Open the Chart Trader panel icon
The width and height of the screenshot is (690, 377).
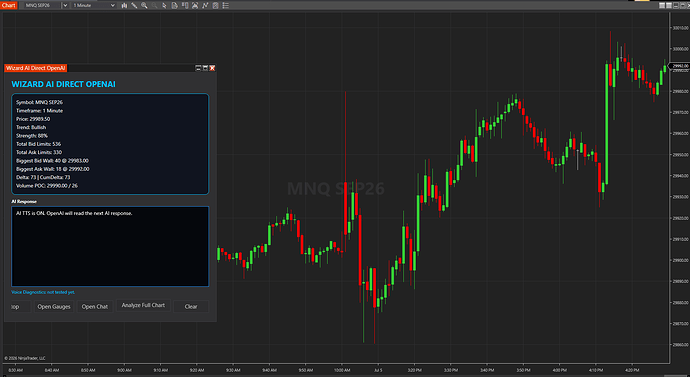[x=185, y=5]
